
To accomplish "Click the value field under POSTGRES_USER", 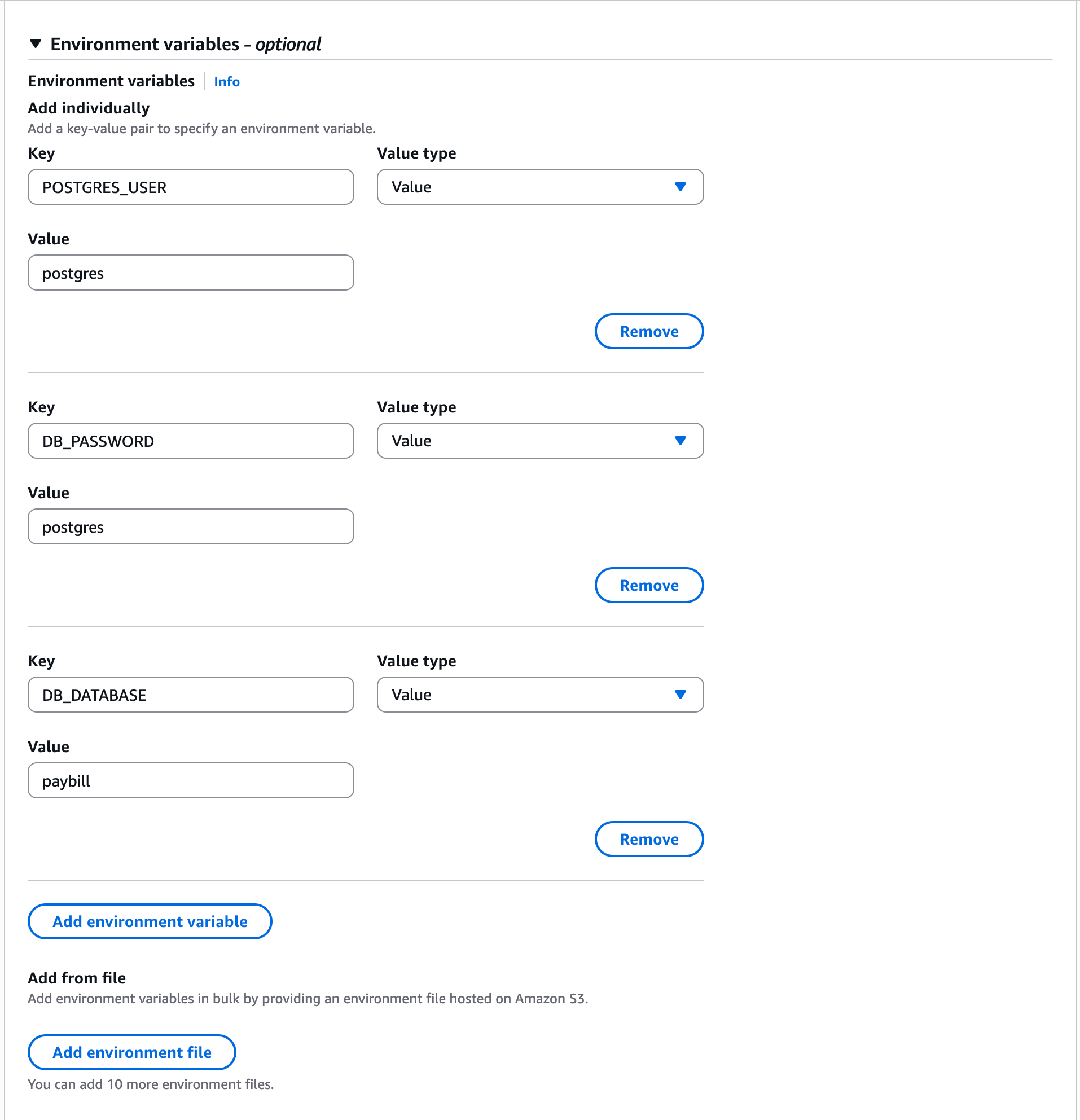I will point(190,273).
